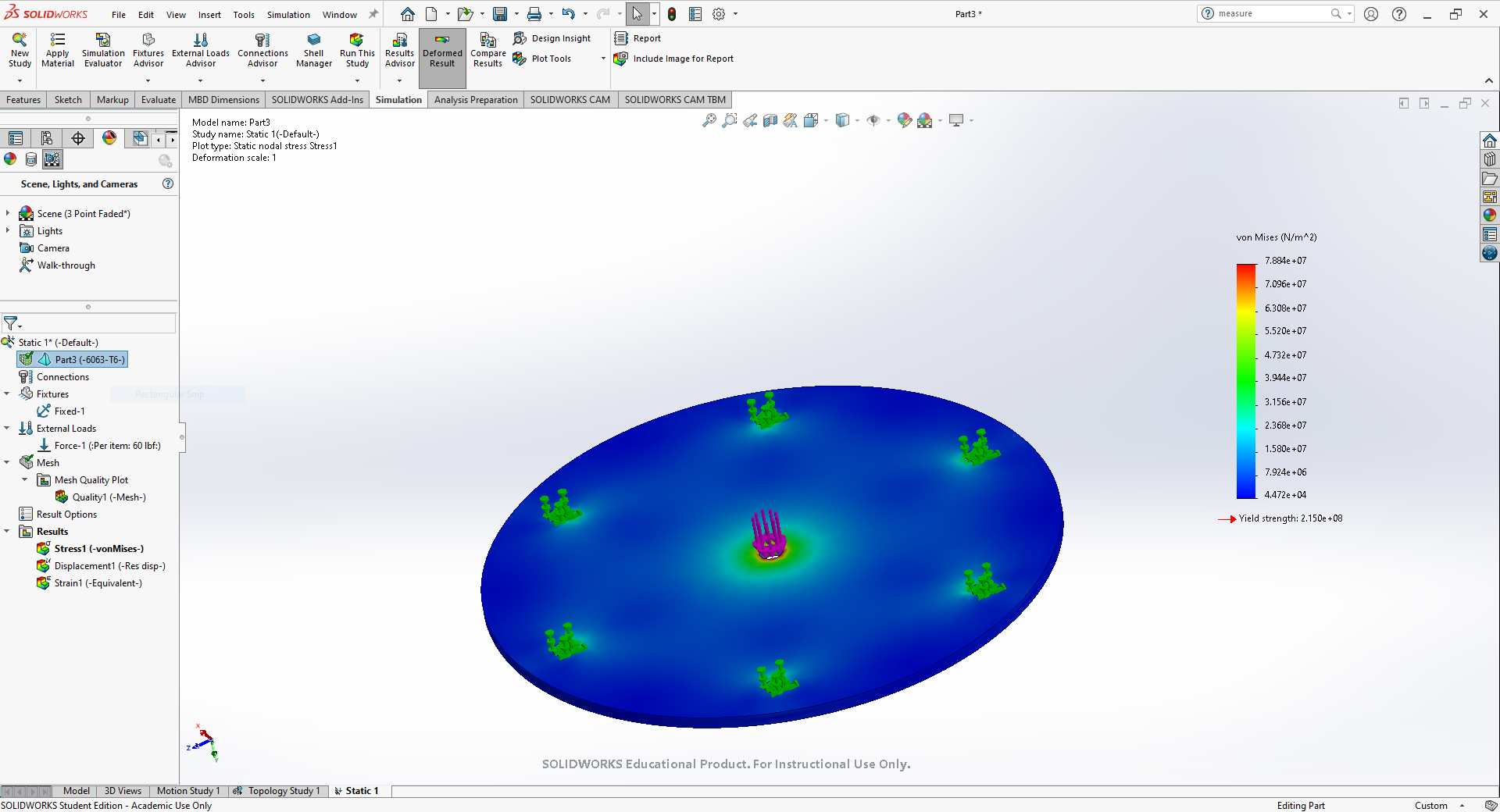Click Run This Study icon

click(x=357, y=50)
